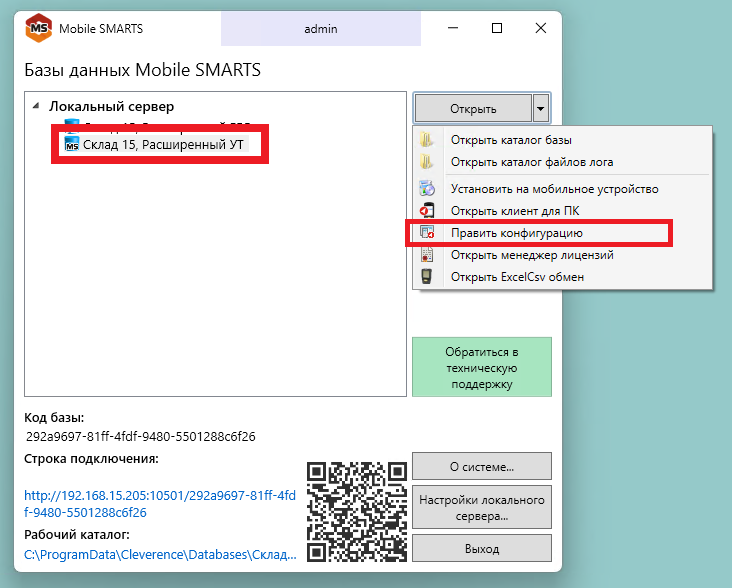Collapse the Локальный сервер tree node
The image size is (732, 588).
point(37,106)
